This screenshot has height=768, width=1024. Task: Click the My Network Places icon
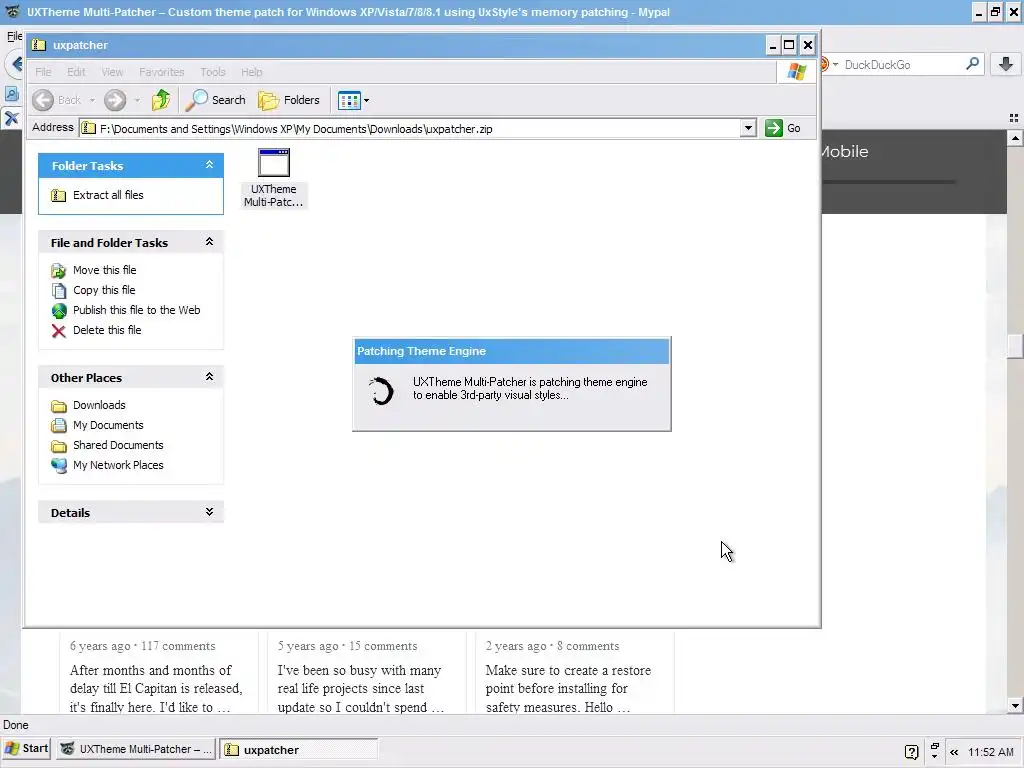(59, 466)
